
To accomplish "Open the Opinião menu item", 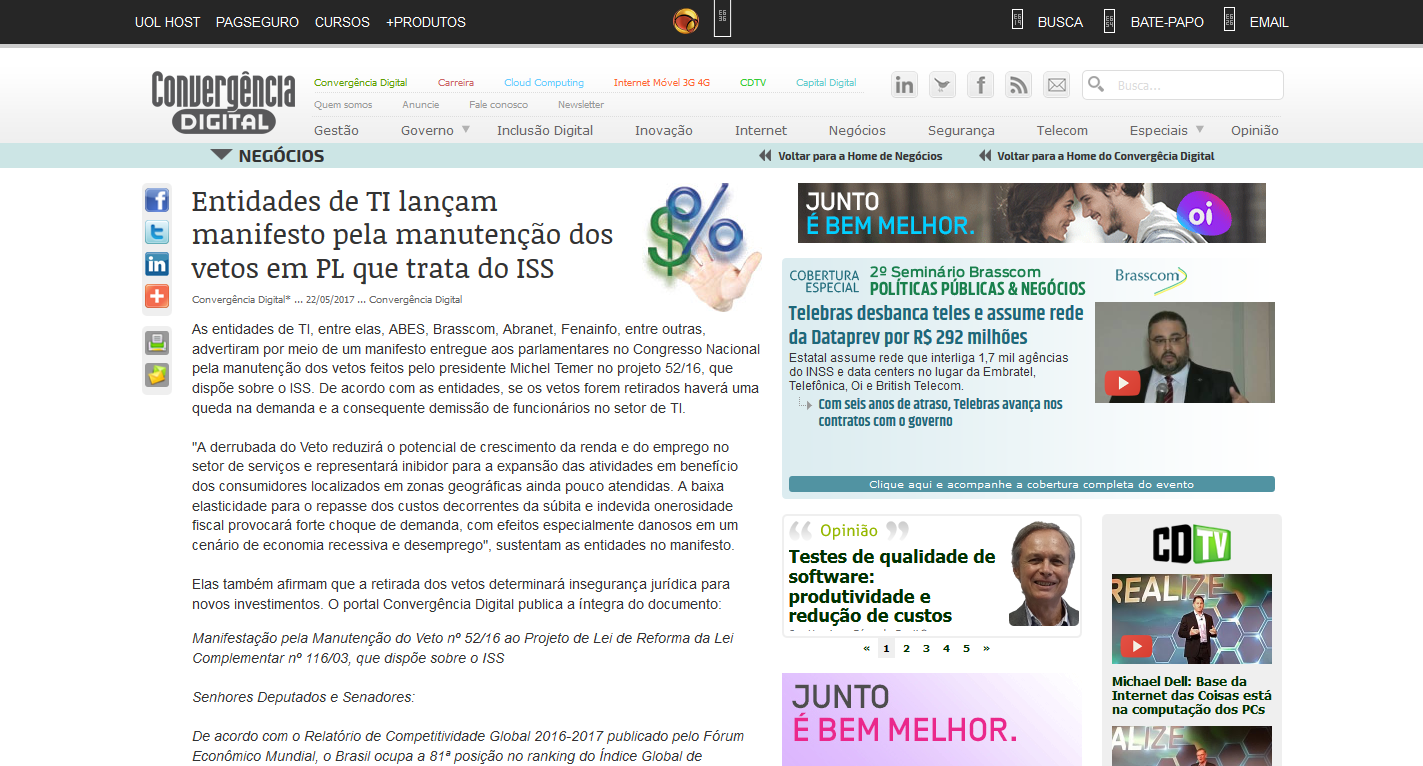I will [x=1255, y=130].
